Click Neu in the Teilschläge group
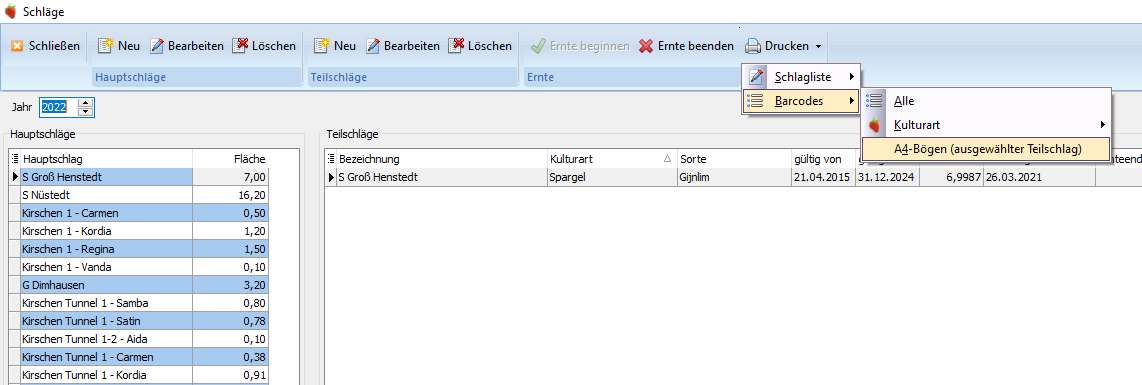 point(334,46)
